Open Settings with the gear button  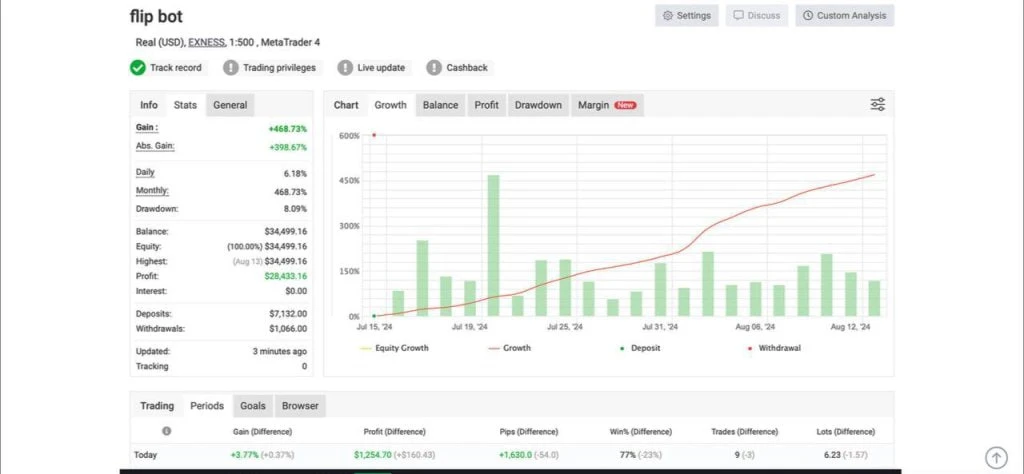pyautogui.click(x=685, y=16)
